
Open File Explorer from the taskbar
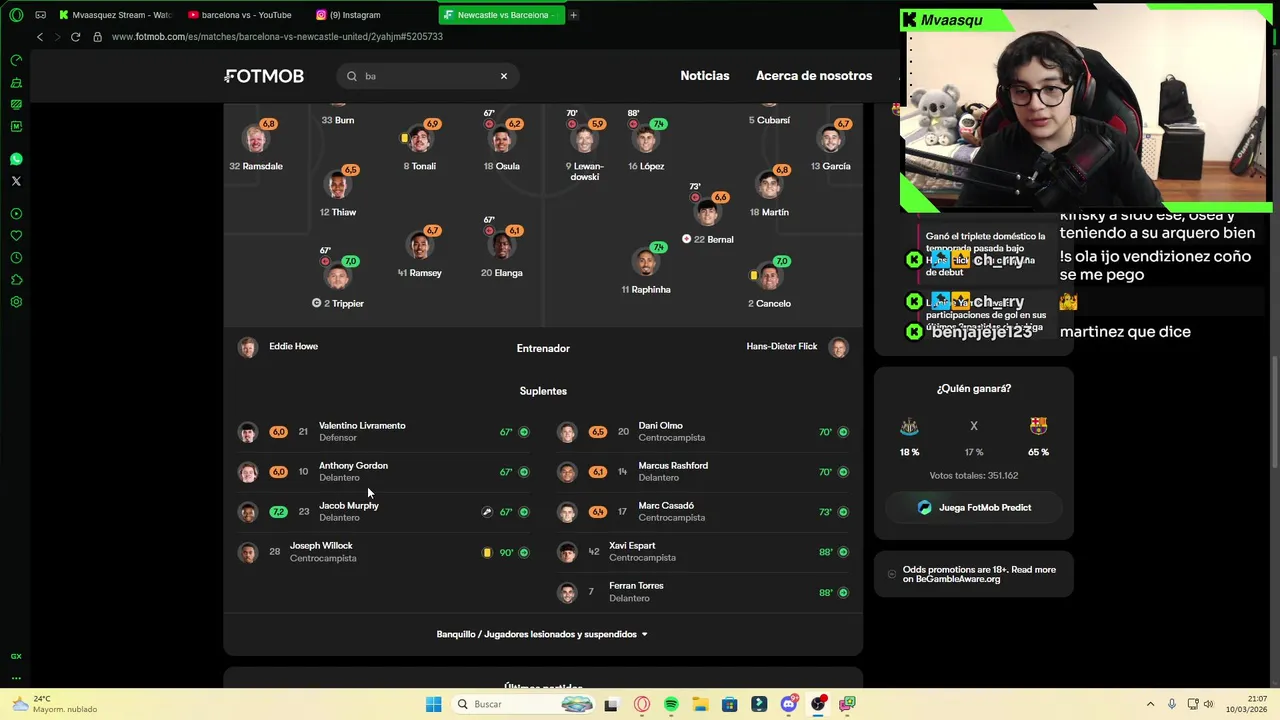[700, 704]
